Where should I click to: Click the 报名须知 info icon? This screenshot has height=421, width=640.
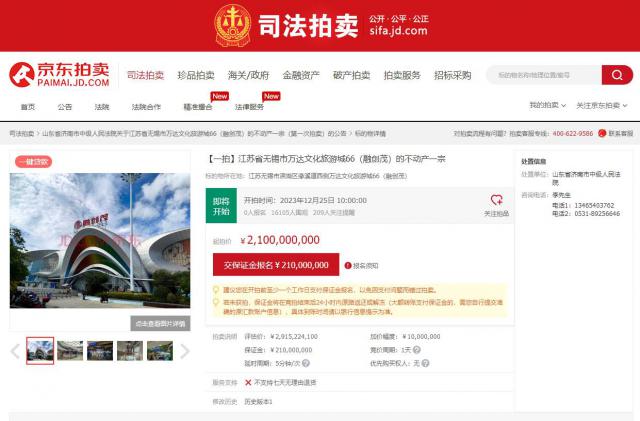[x=348, y=266]
